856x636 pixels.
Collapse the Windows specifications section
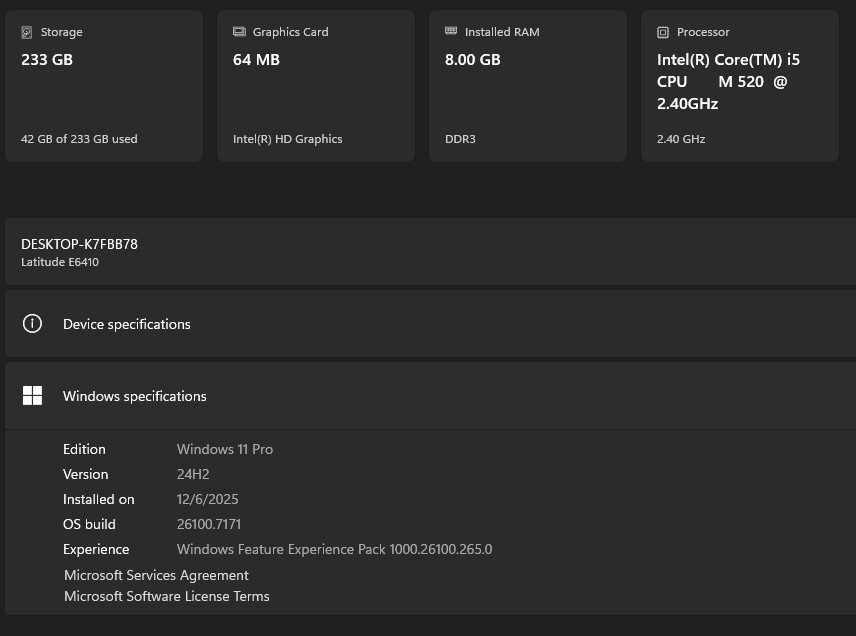click(x=430, y=396)
